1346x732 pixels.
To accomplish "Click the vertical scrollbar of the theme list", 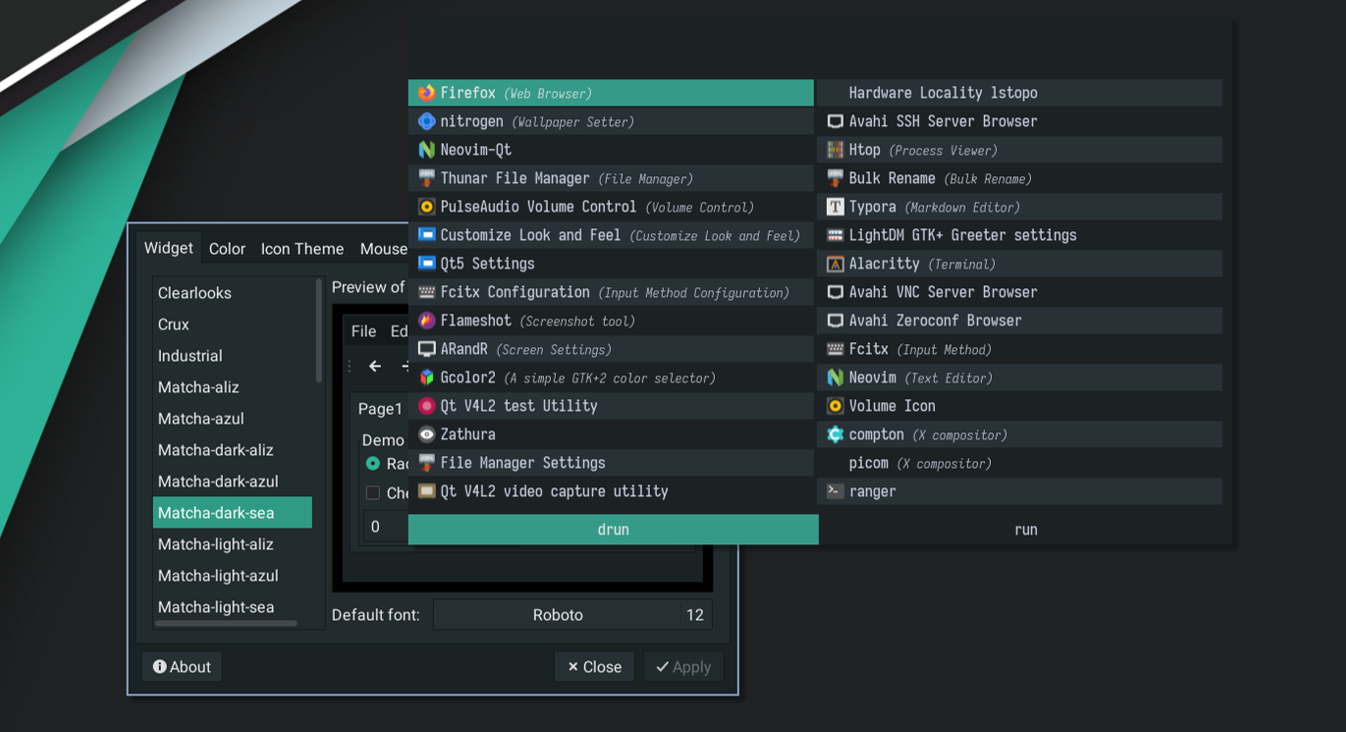I will 319,330.
